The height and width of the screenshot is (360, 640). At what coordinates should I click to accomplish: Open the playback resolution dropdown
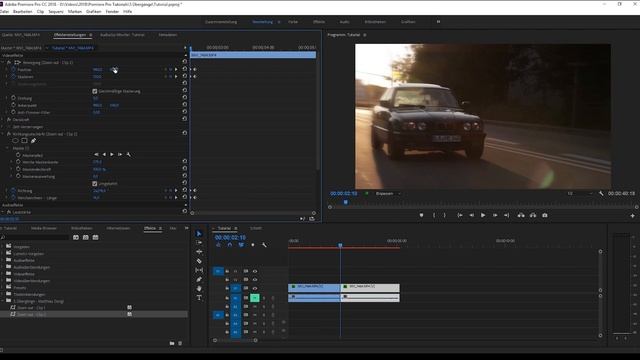tap(580, 193)
